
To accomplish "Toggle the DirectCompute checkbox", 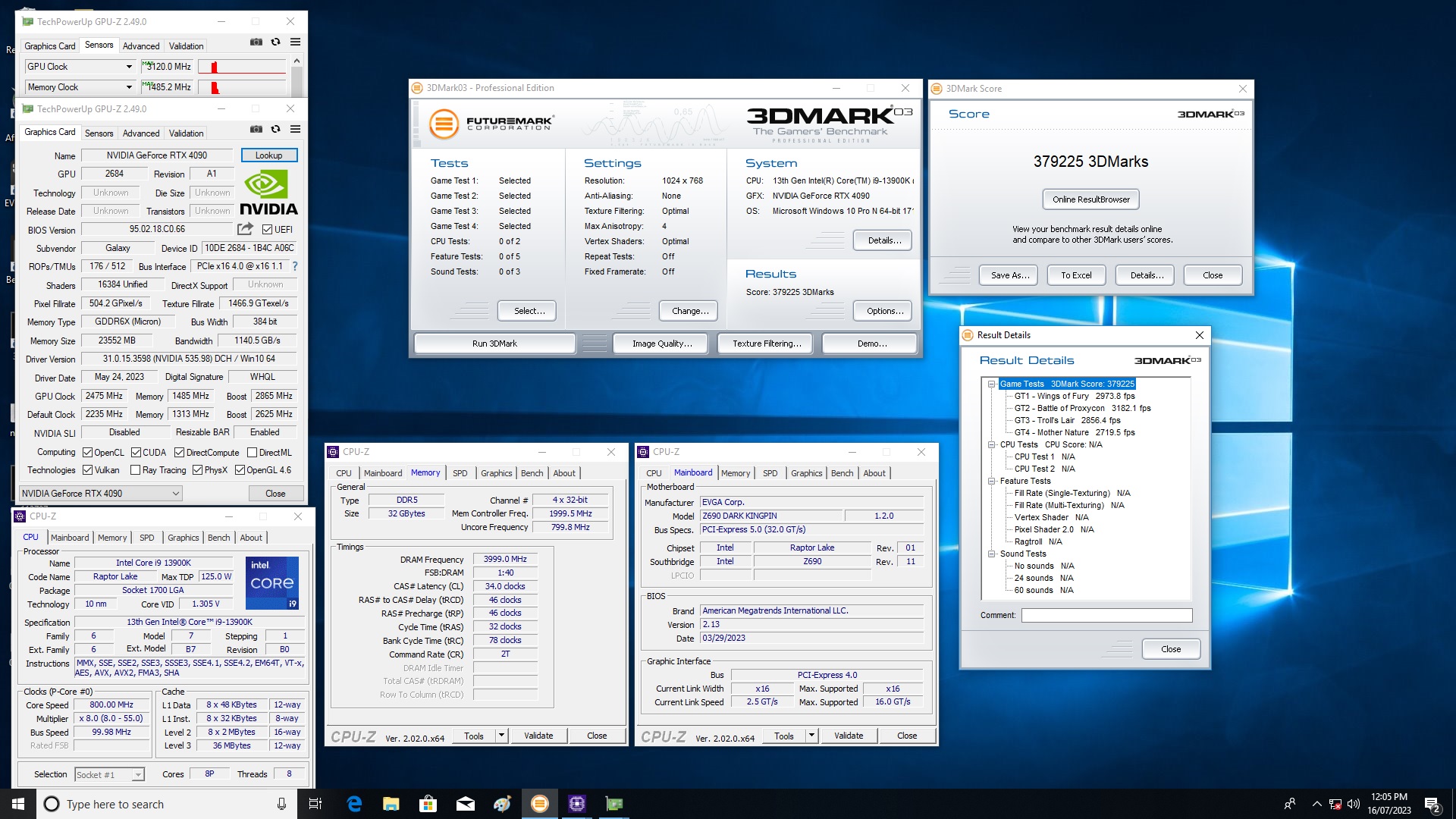I will [179, 452].
